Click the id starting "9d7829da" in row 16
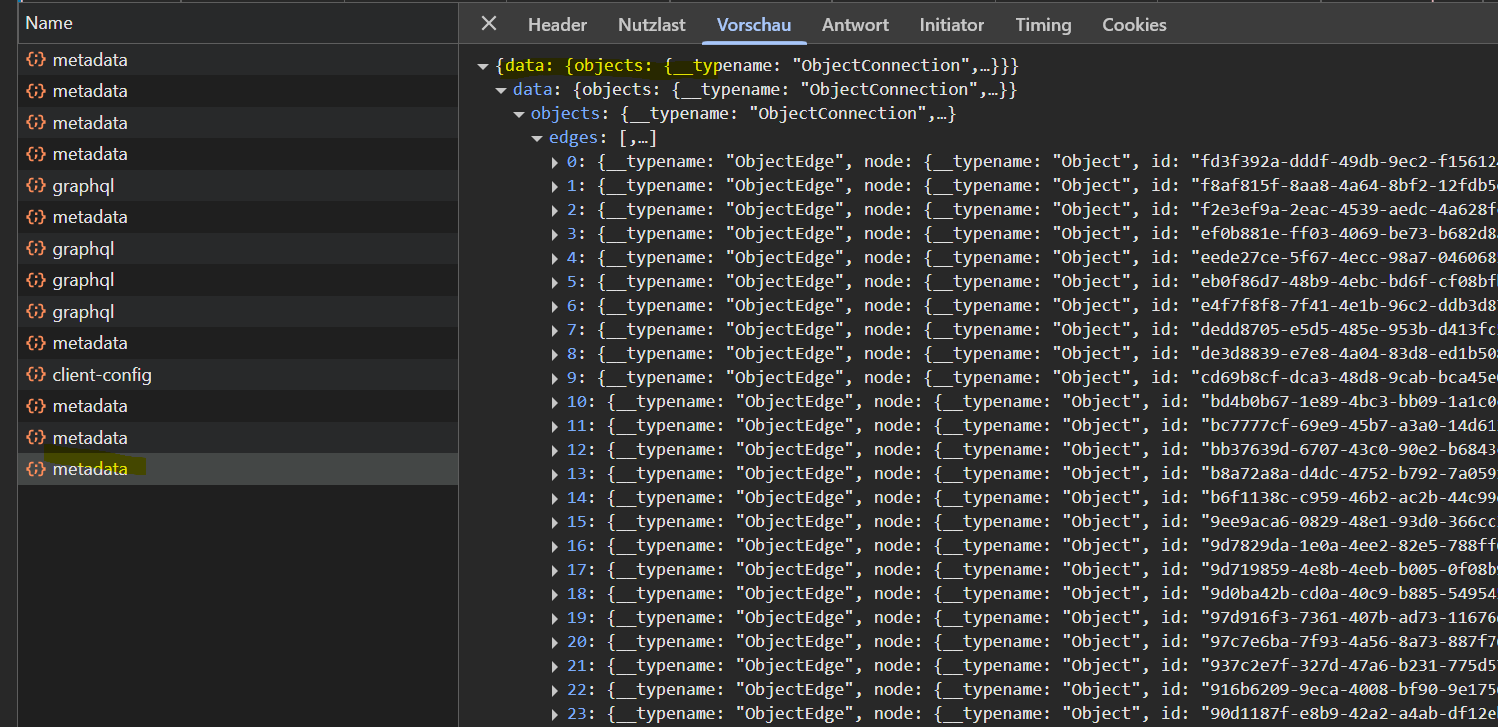1498x727 pixels. [x=1349, y=545]
